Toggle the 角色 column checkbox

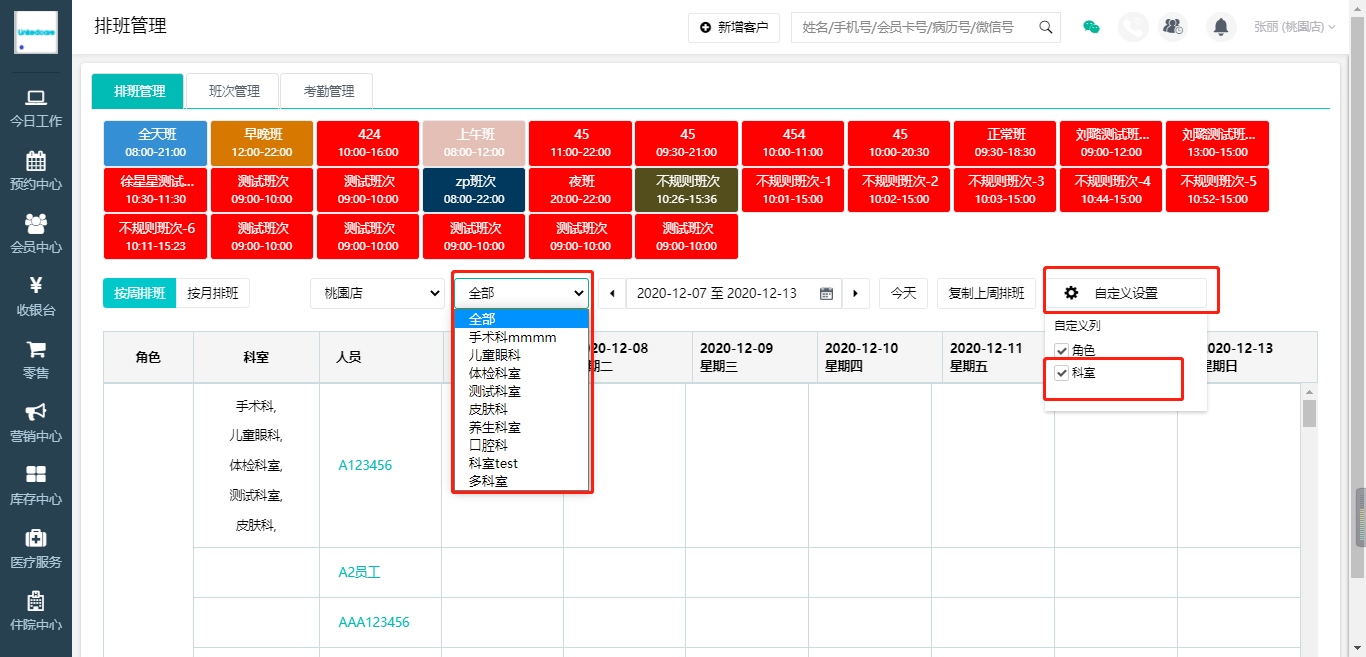coord(1062,351)
